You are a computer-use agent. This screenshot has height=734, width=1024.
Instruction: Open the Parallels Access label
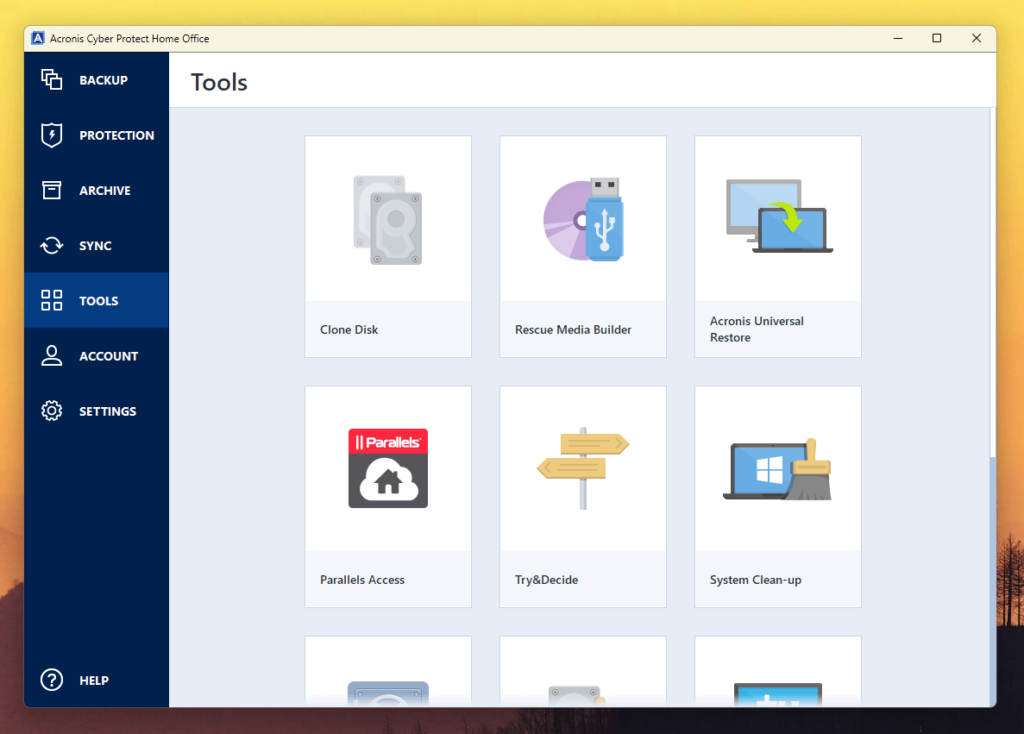362,580
